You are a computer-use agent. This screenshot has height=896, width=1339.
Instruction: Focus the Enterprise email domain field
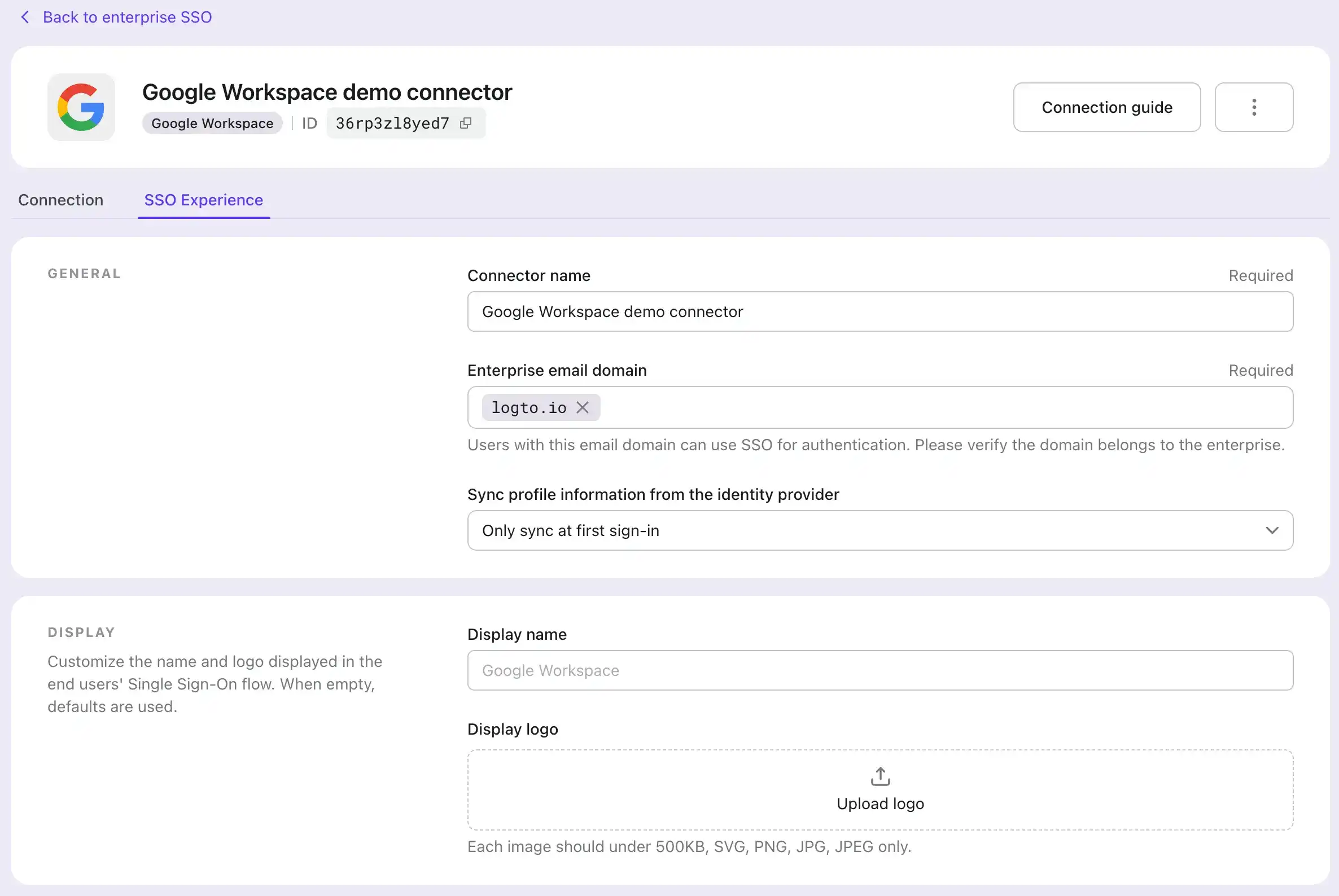[943, 407]
